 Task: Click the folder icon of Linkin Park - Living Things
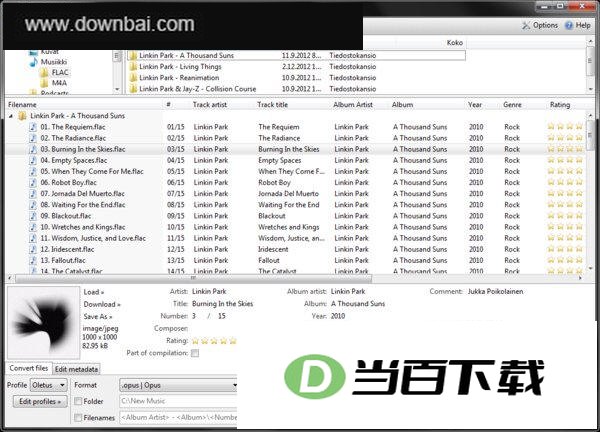(133, 67)
